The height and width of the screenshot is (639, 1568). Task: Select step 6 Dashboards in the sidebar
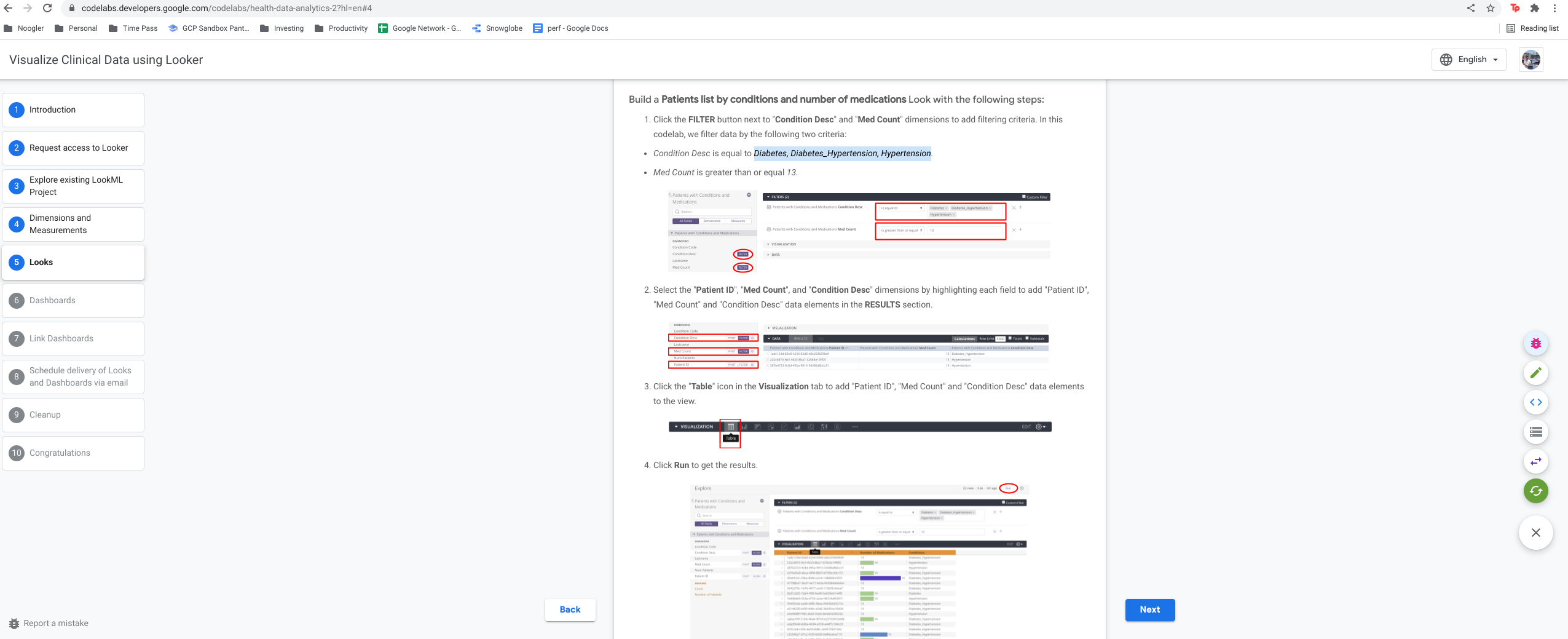tap(52, 300)
